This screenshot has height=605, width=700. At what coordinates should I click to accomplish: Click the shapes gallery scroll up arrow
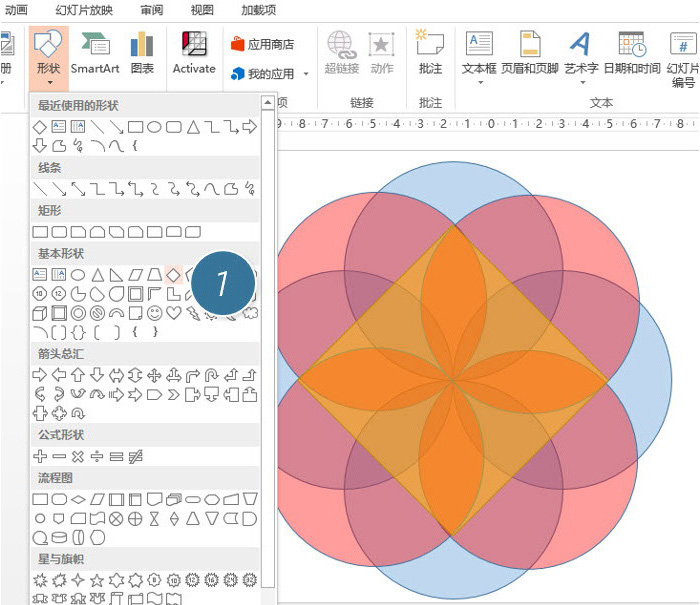[x=267, y=103]
